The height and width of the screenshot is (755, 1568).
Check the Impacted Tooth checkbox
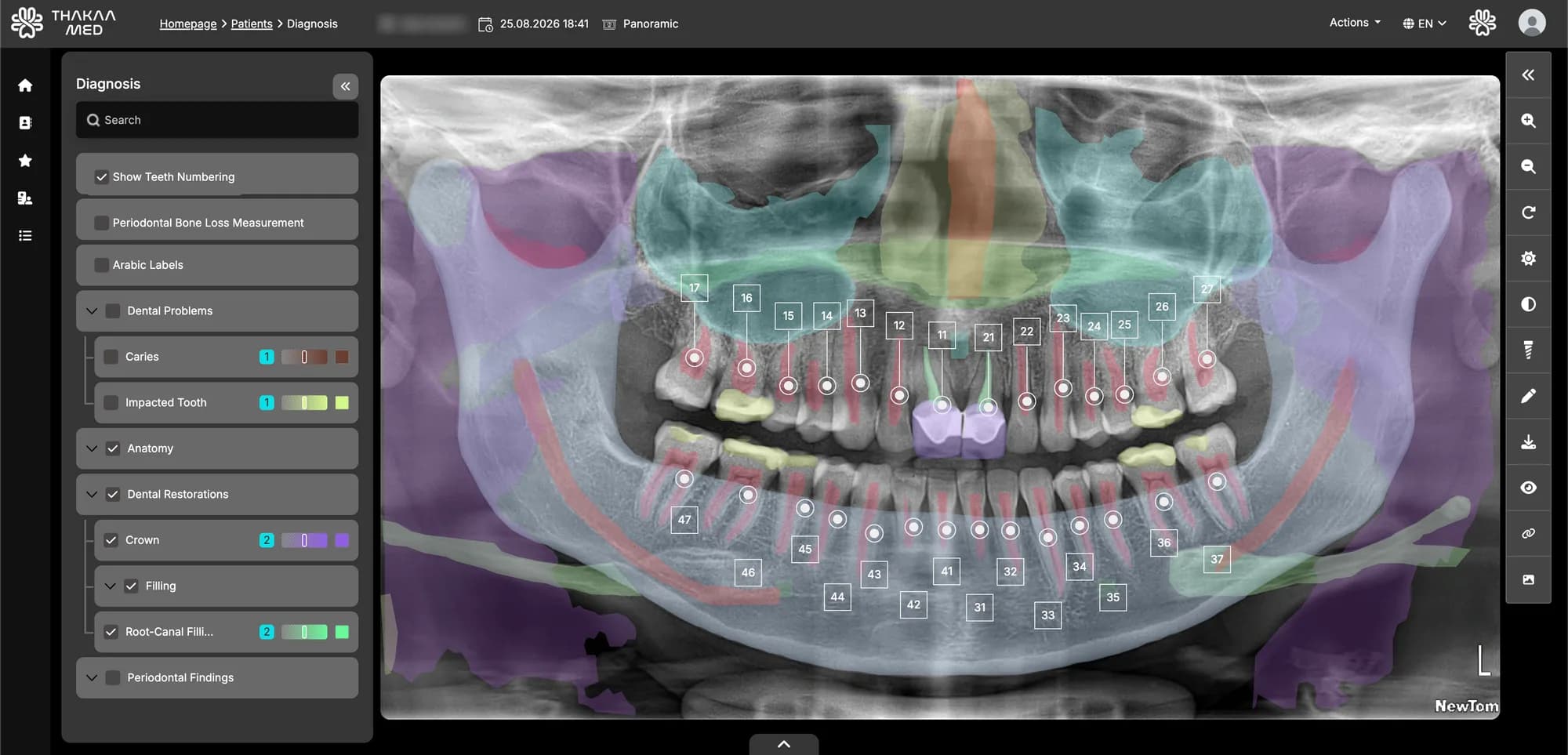(111, 403)
